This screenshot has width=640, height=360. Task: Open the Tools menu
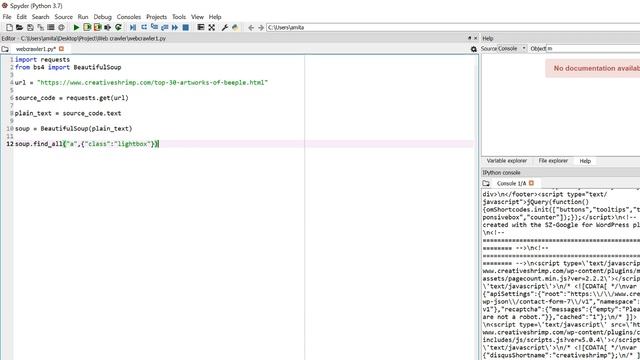(179, 17)
